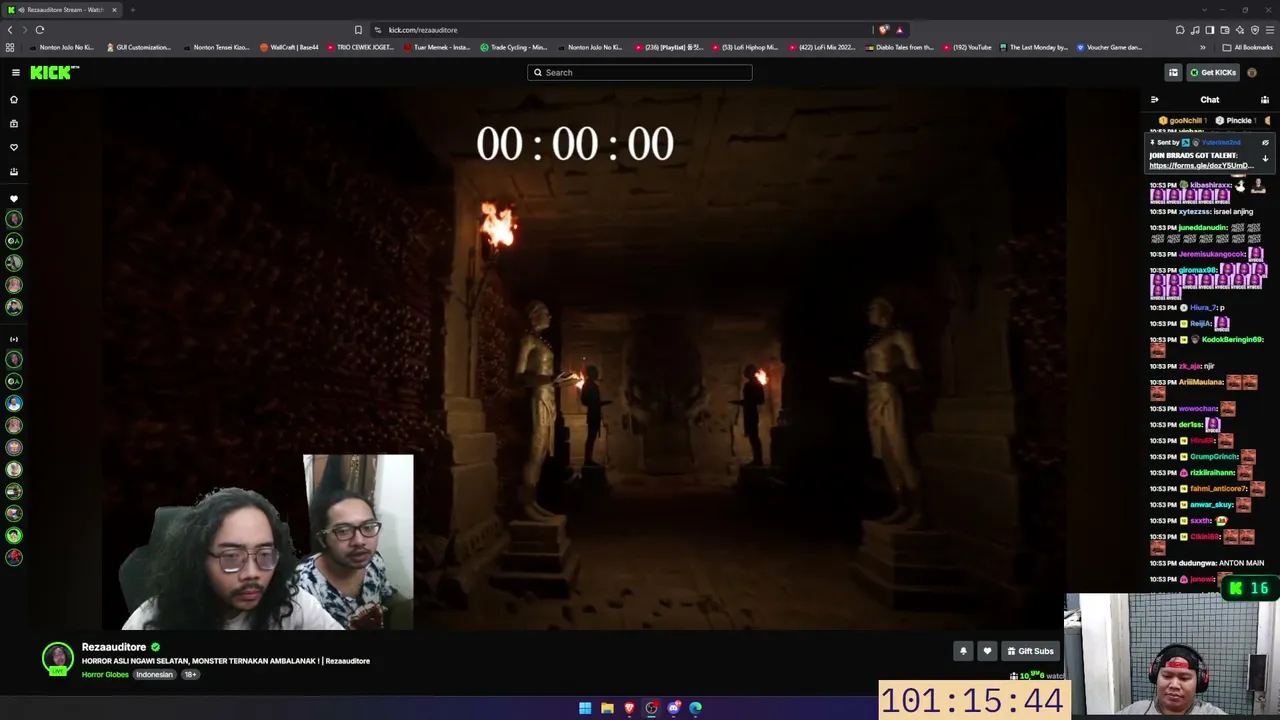1280x720 pixels.
Task: Open Microsoft Edge from taskbar
Action: click(x=695, y=708)
